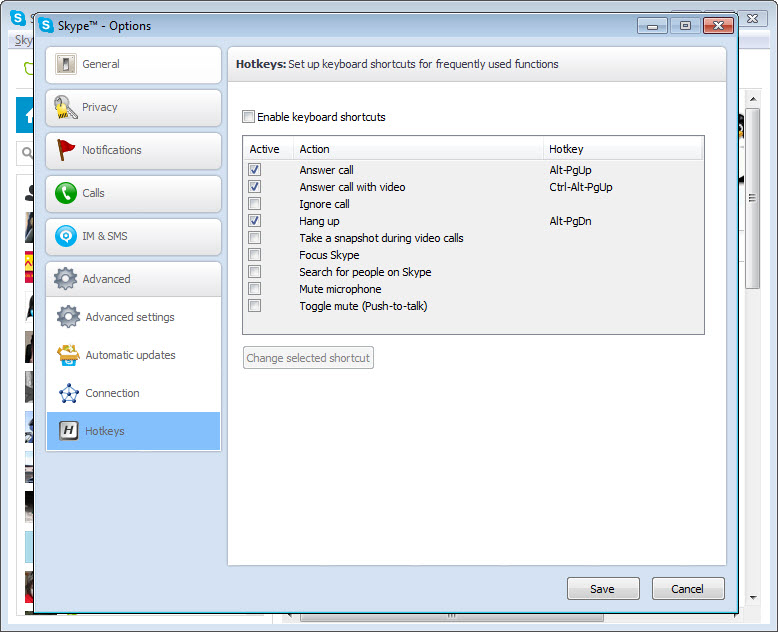This screenshot has height=632, width=778.
Task: Select the Mute microphone action text
Action: tap(340, 289)
